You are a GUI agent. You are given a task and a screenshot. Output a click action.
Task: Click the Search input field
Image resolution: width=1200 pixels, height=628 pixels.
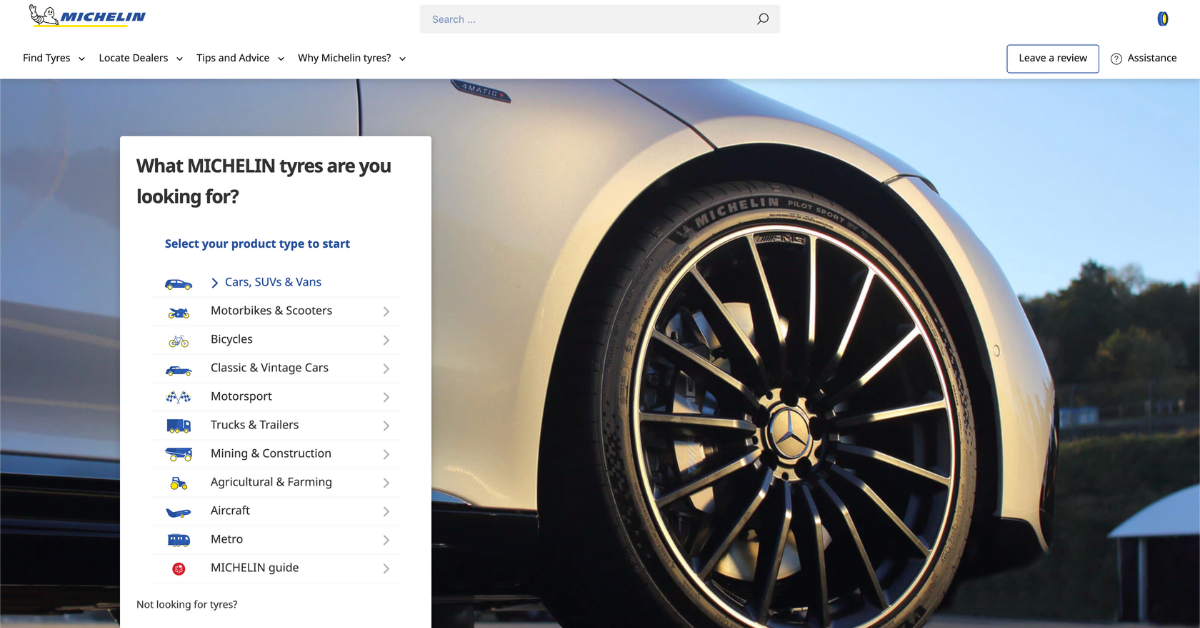click(x=600, y=19)
